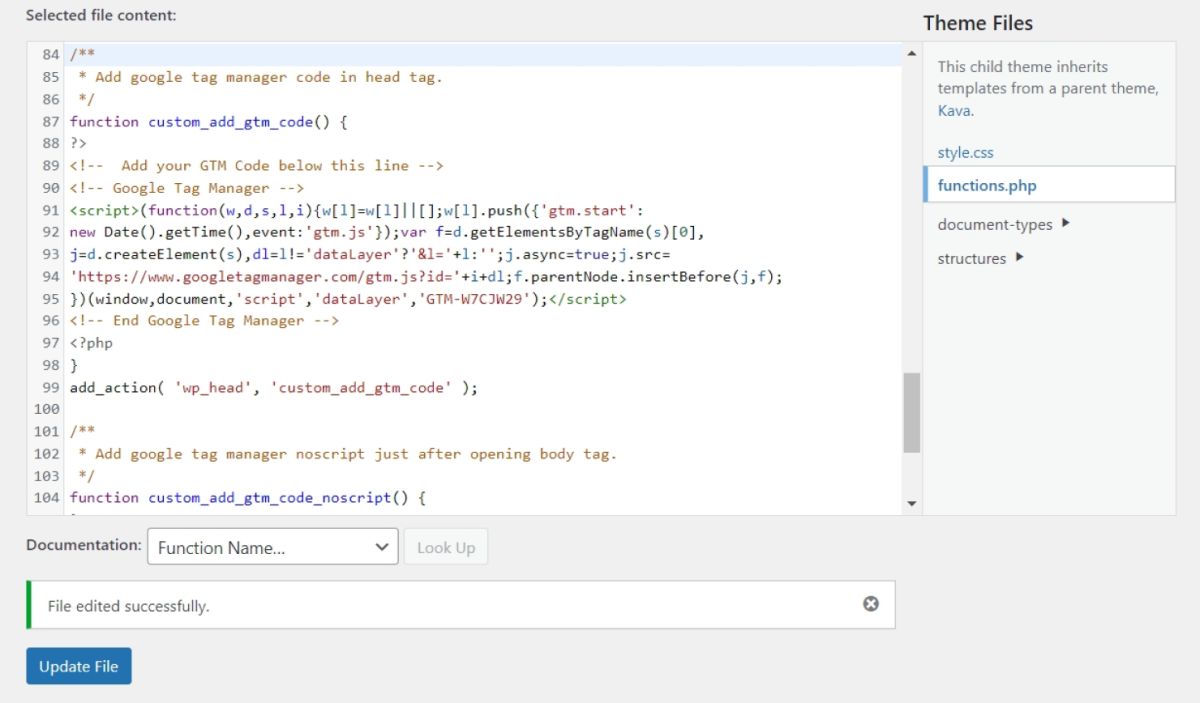Expand the document-types folder
This screenshot has height=703, width=1200.
pyautogui.click(x=1004, y=224)
